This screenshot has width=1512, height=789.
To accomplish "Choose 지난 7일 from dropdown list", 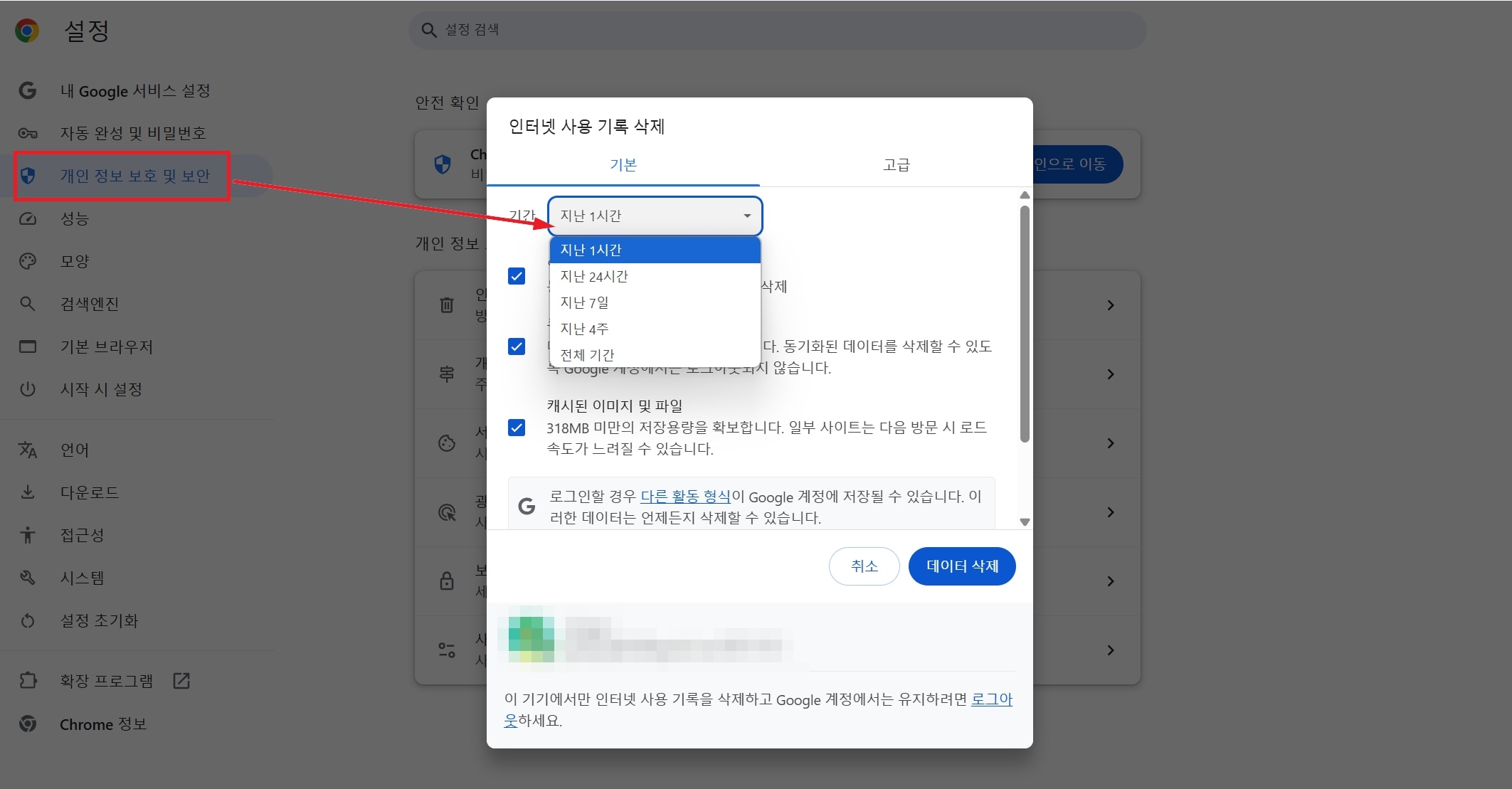I will 655,302.
